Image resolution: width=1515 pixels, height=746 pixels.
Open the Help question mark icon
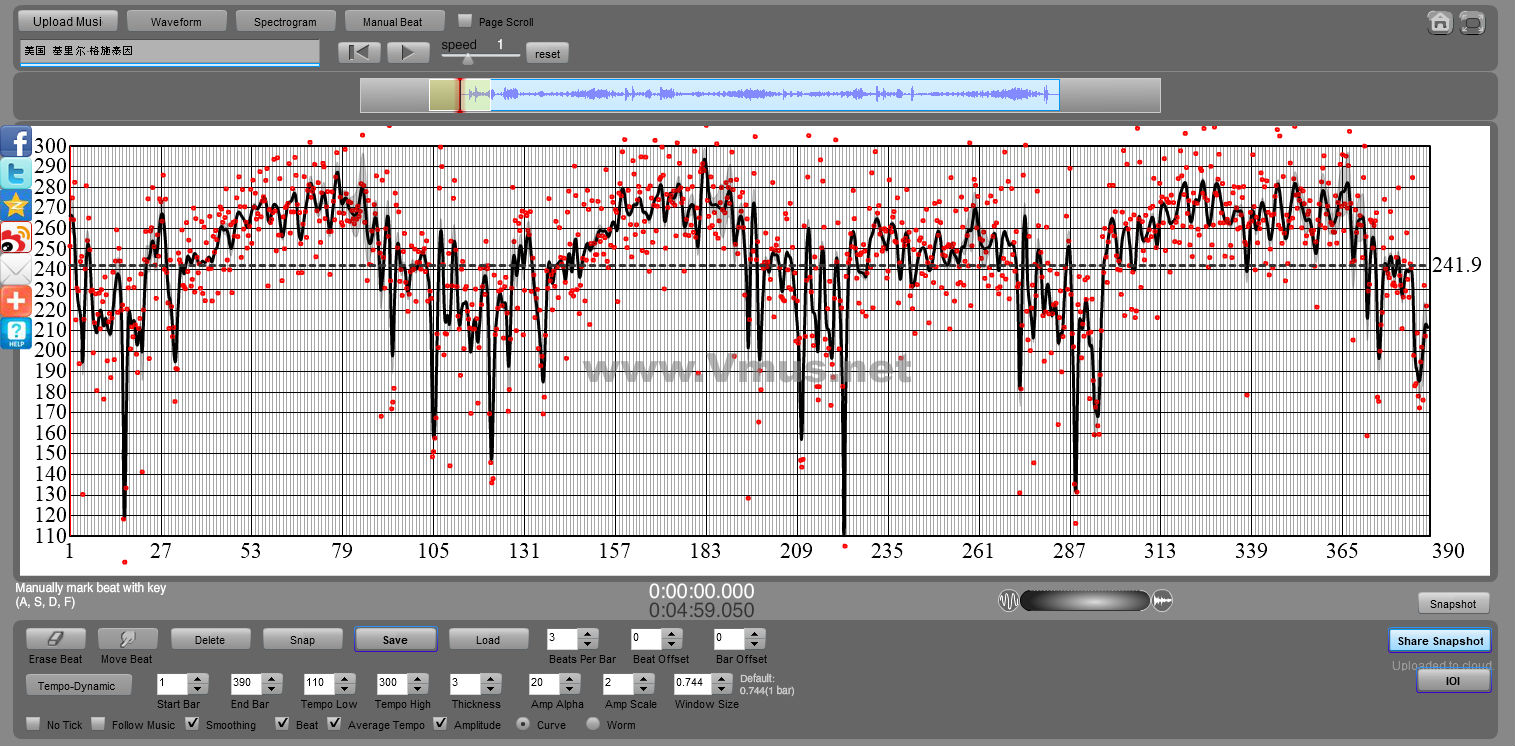[16, 333]
